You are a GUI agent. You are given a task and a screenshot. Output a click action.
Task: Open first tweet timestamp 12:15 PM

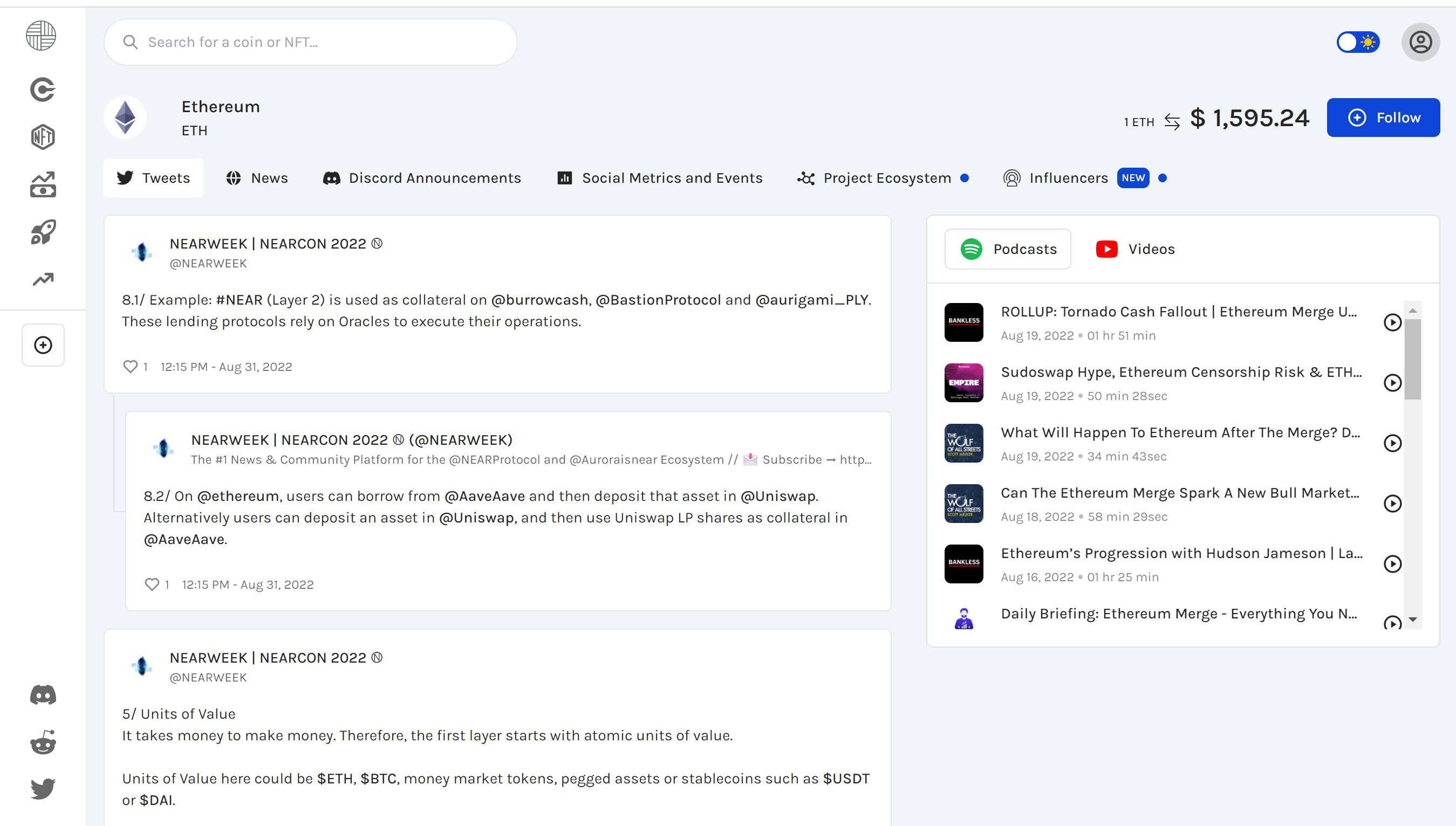226,367
